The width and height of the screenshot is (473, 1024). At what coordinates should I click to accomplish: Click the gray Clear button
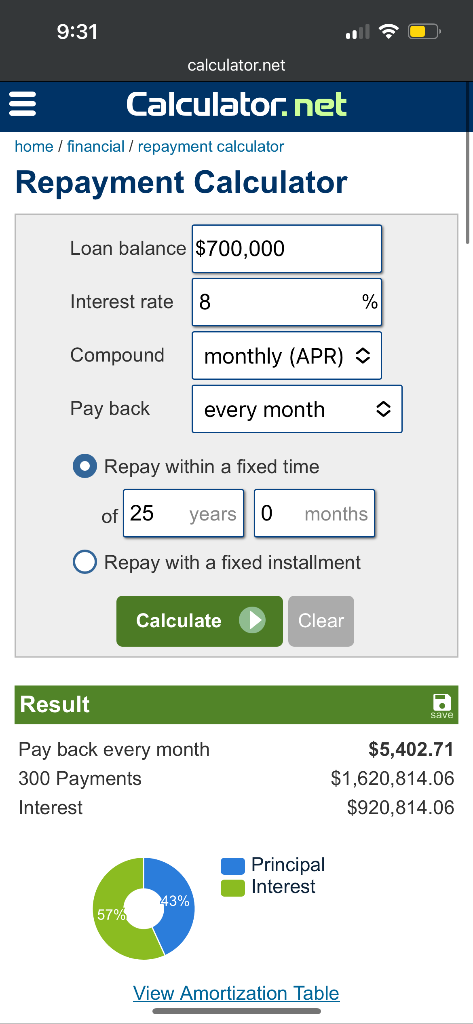point(321,621)
